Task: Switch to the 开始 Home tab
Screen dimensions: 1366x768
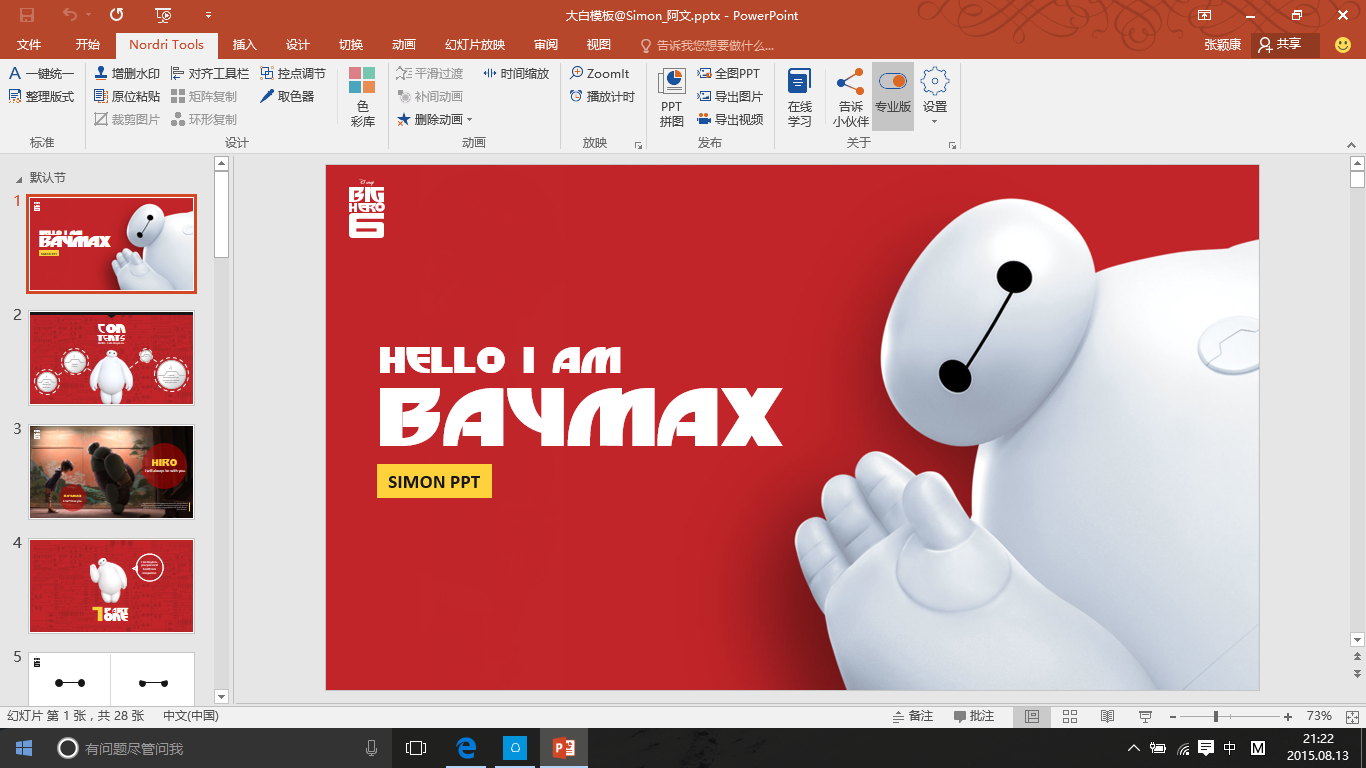Action: 88,45
